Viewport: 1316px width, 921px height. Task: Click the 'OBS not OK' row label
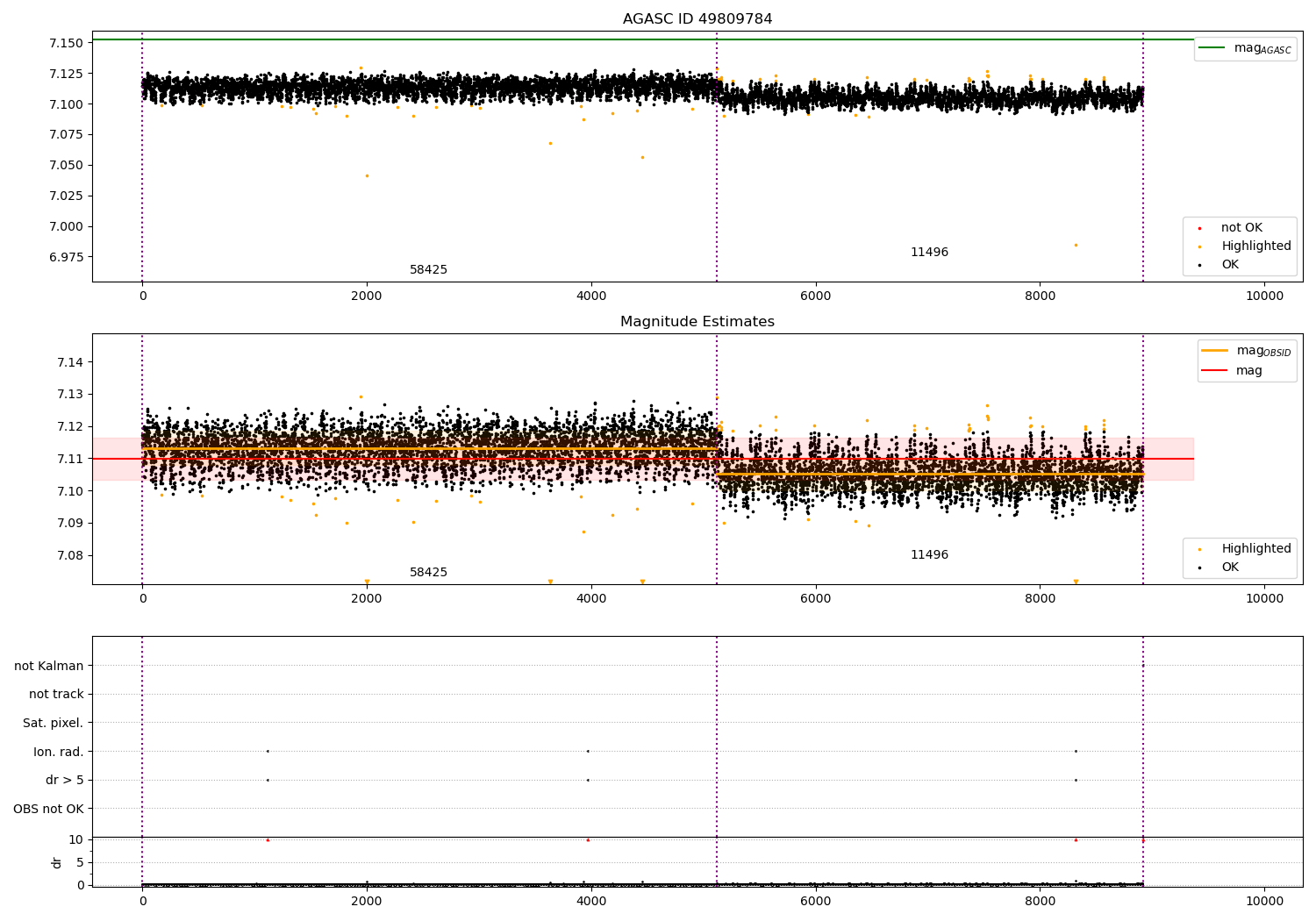[49, 809]
